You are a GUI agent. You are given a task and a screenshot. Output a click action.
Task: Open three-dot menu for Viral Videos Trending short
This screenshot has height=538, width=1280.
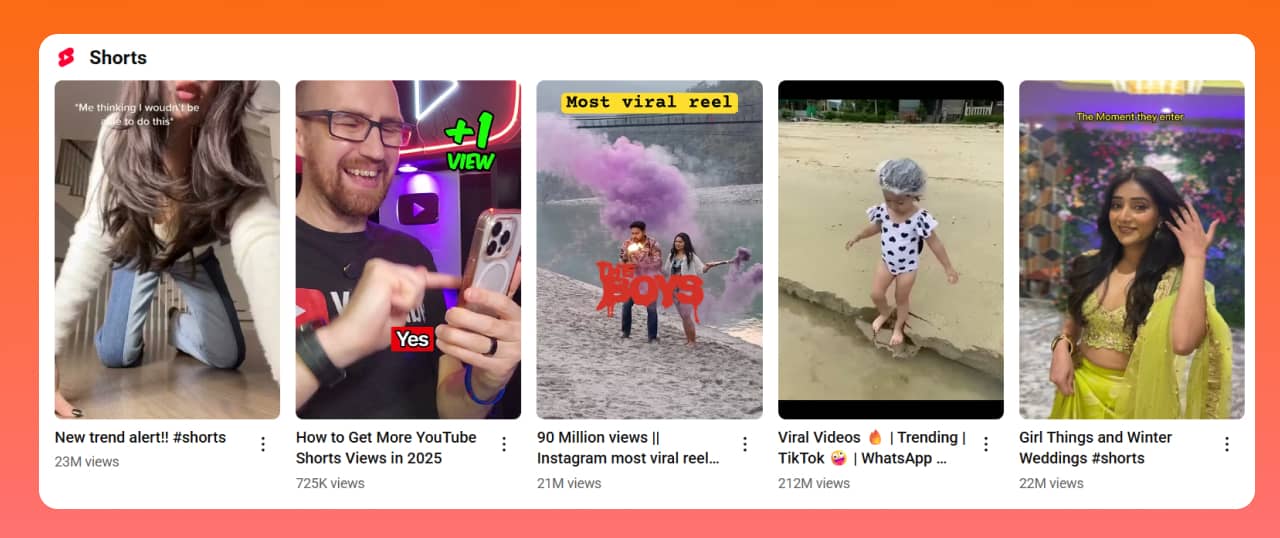(986, 444)
